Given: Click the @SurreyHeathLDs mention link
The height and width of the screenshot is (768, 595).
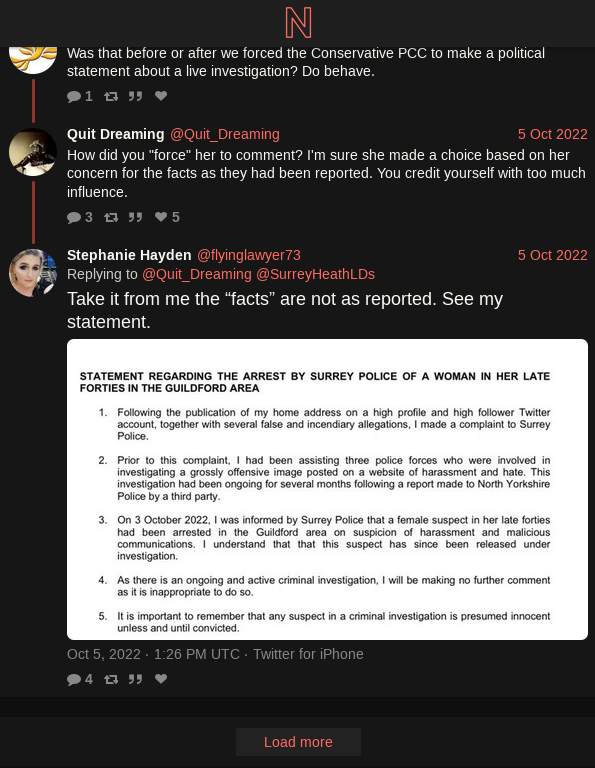Looking at the screenshot, I should tap(315, 274).
